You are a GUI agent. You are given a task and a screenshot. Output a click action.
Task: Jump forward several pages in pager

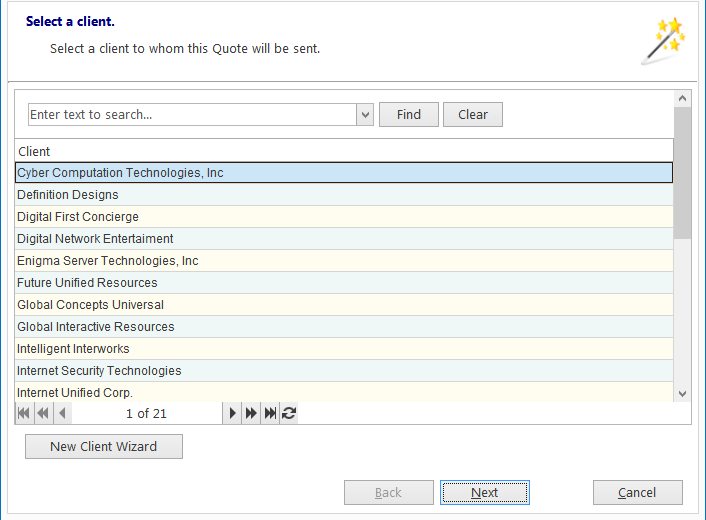tap(251, 413)
